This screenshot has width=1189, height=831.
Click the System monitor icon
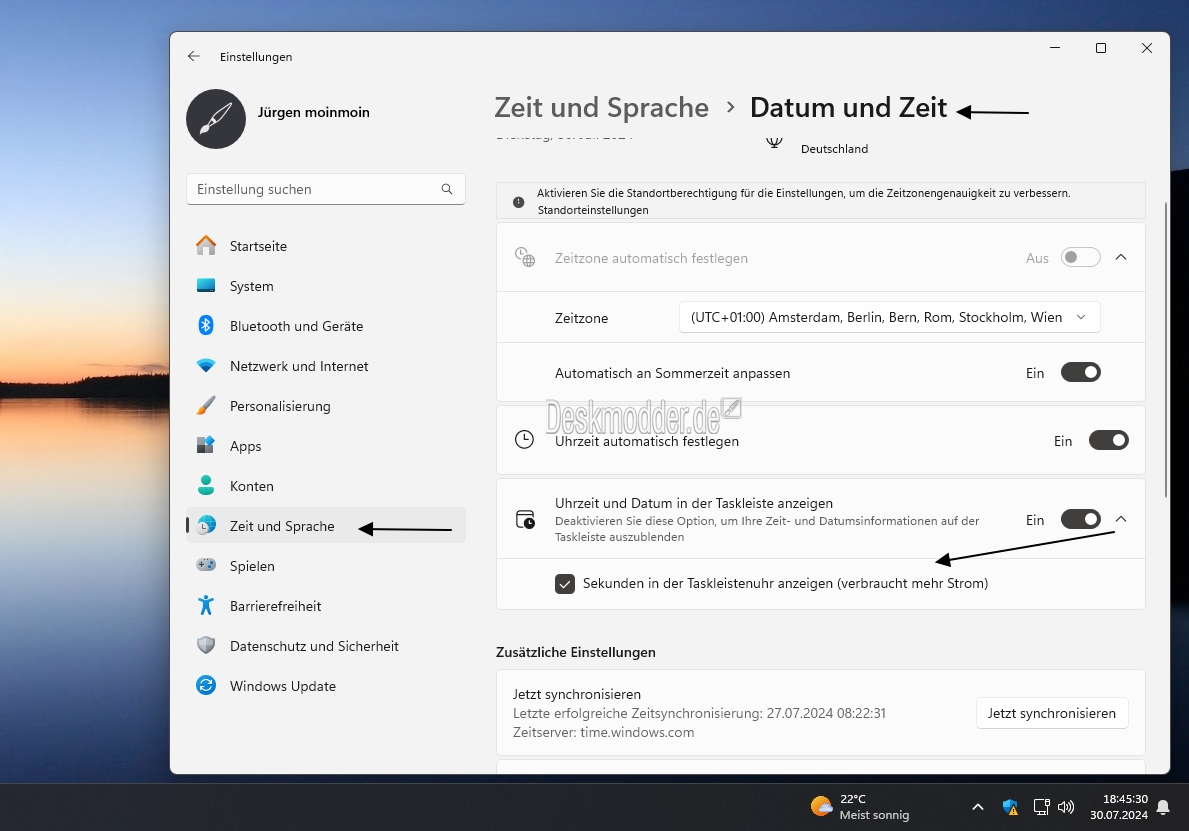(205, 286)
